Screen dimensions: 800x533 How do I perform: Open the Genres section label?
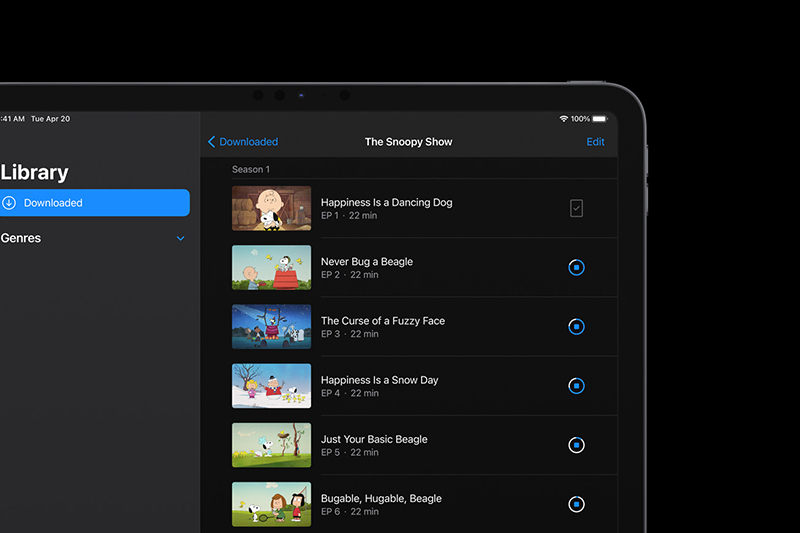point(22,239)
